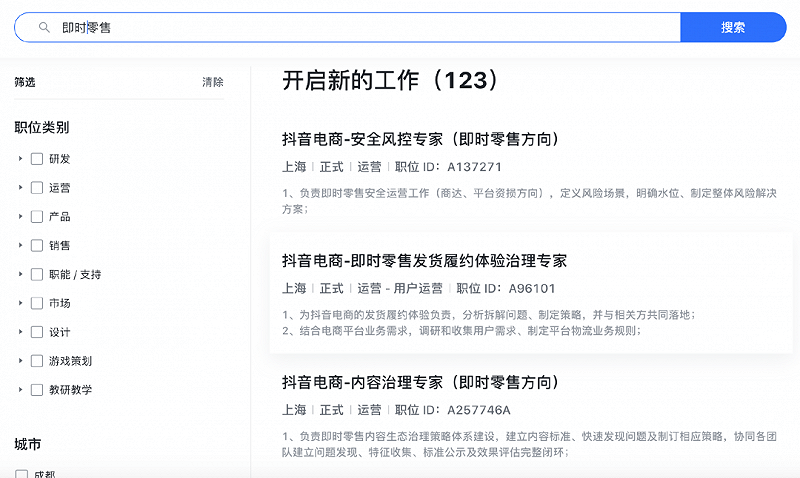Open 抖音电商-即时零售发货履约体验治理专家 job posting

(424, 261)
